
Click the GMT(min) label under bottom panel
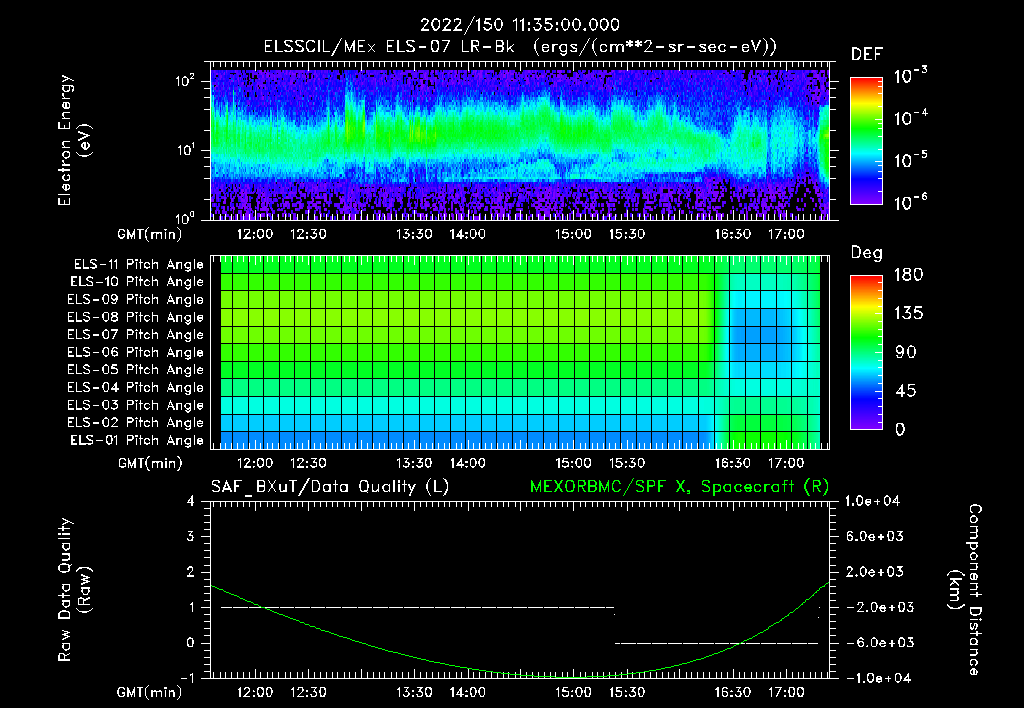tap(150, 692)
